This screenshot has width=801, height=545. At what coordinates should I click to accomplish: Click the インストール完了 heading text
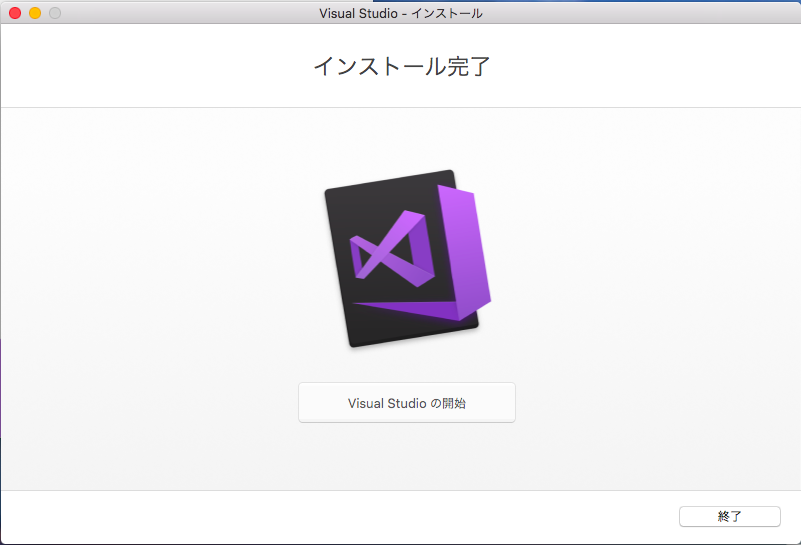(402, 66)
